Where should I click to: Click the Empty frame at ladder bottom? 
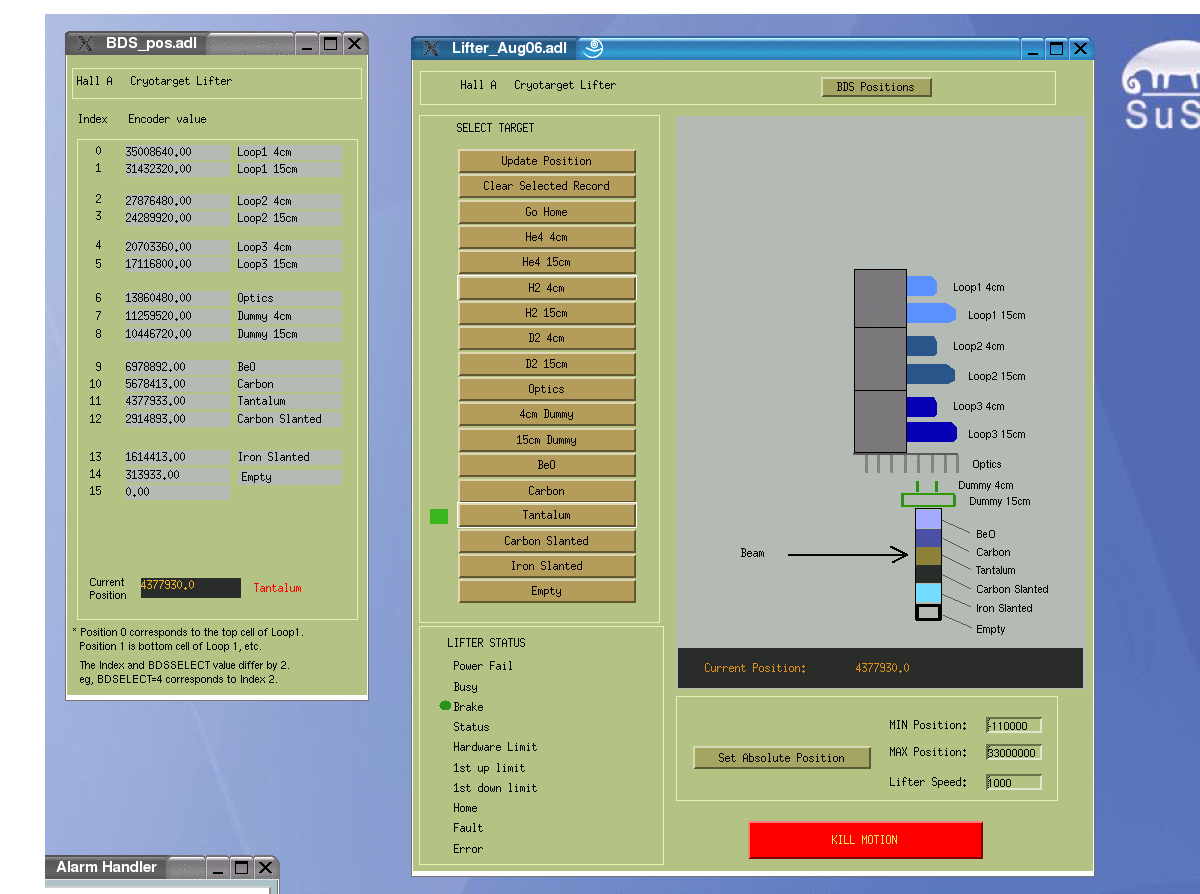click(929, 612)
